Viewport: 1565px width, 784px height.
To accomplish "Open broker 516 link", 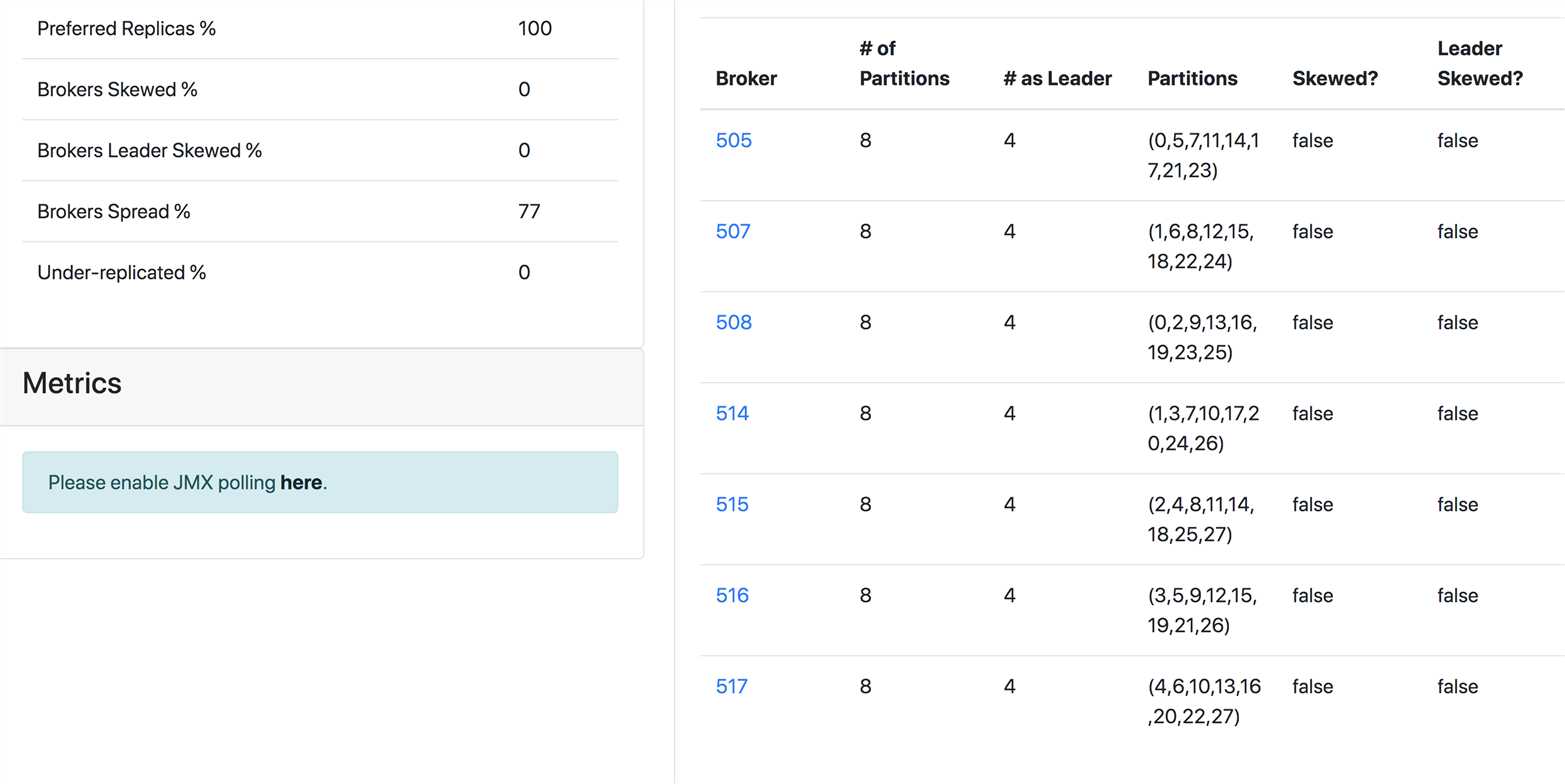I will (x=732, y=596).
